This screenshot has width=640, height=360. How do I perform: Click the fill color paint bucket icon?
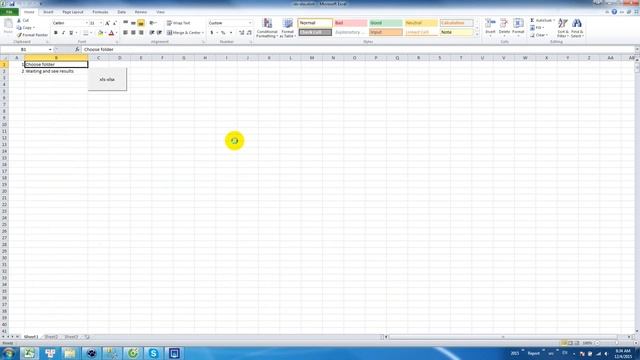100,33
